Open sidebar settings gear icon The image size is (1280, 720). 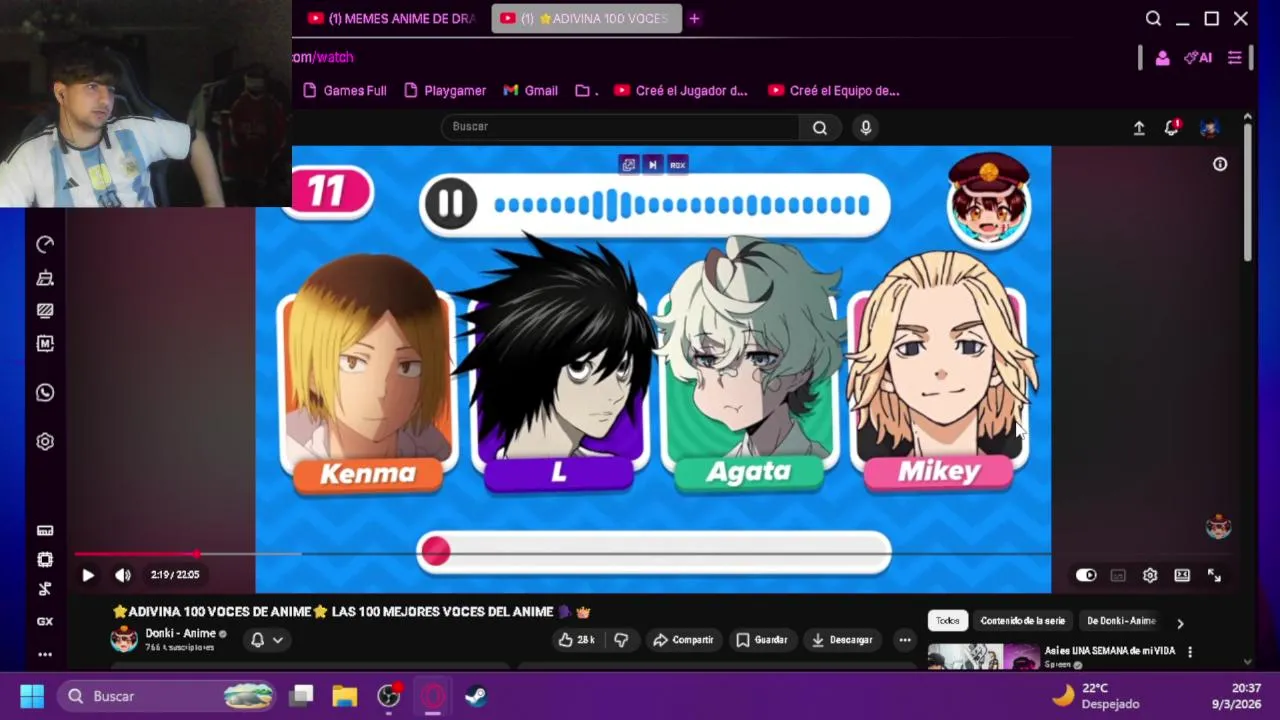click(x=45, y=441)
